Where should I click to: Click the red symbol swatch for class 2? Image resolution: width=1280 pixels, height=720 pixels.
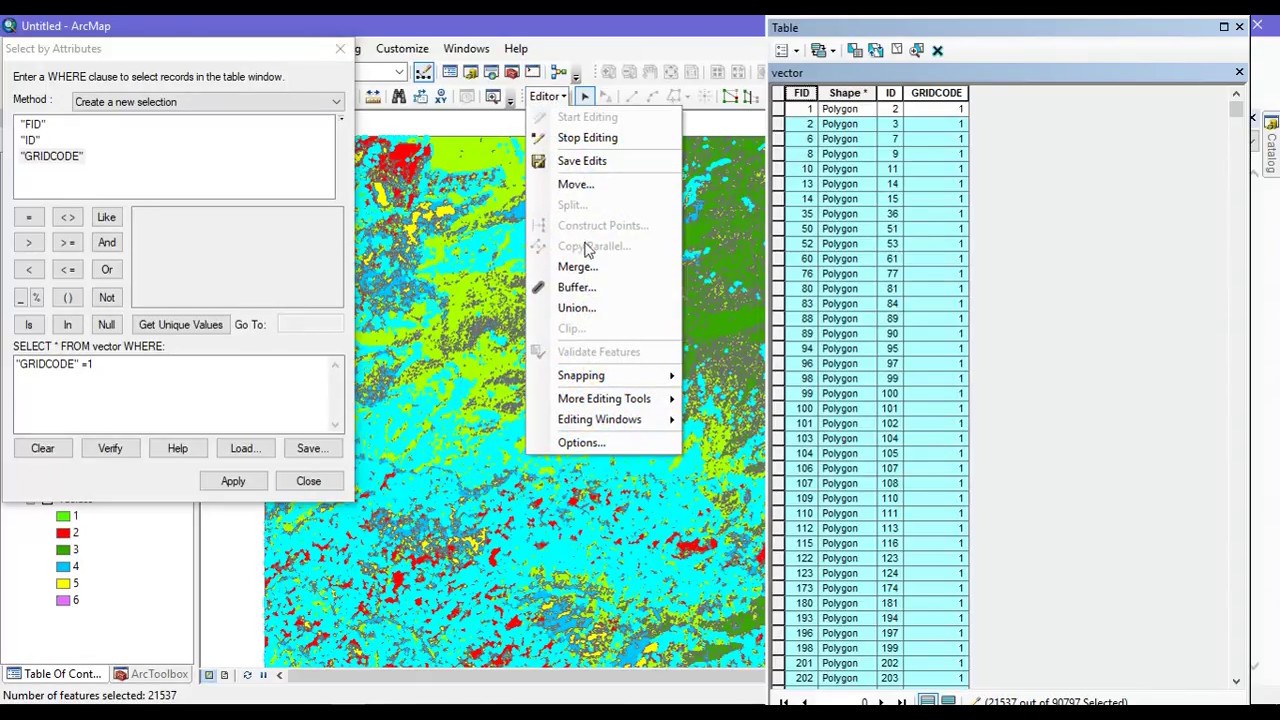[x=63, y=533]
